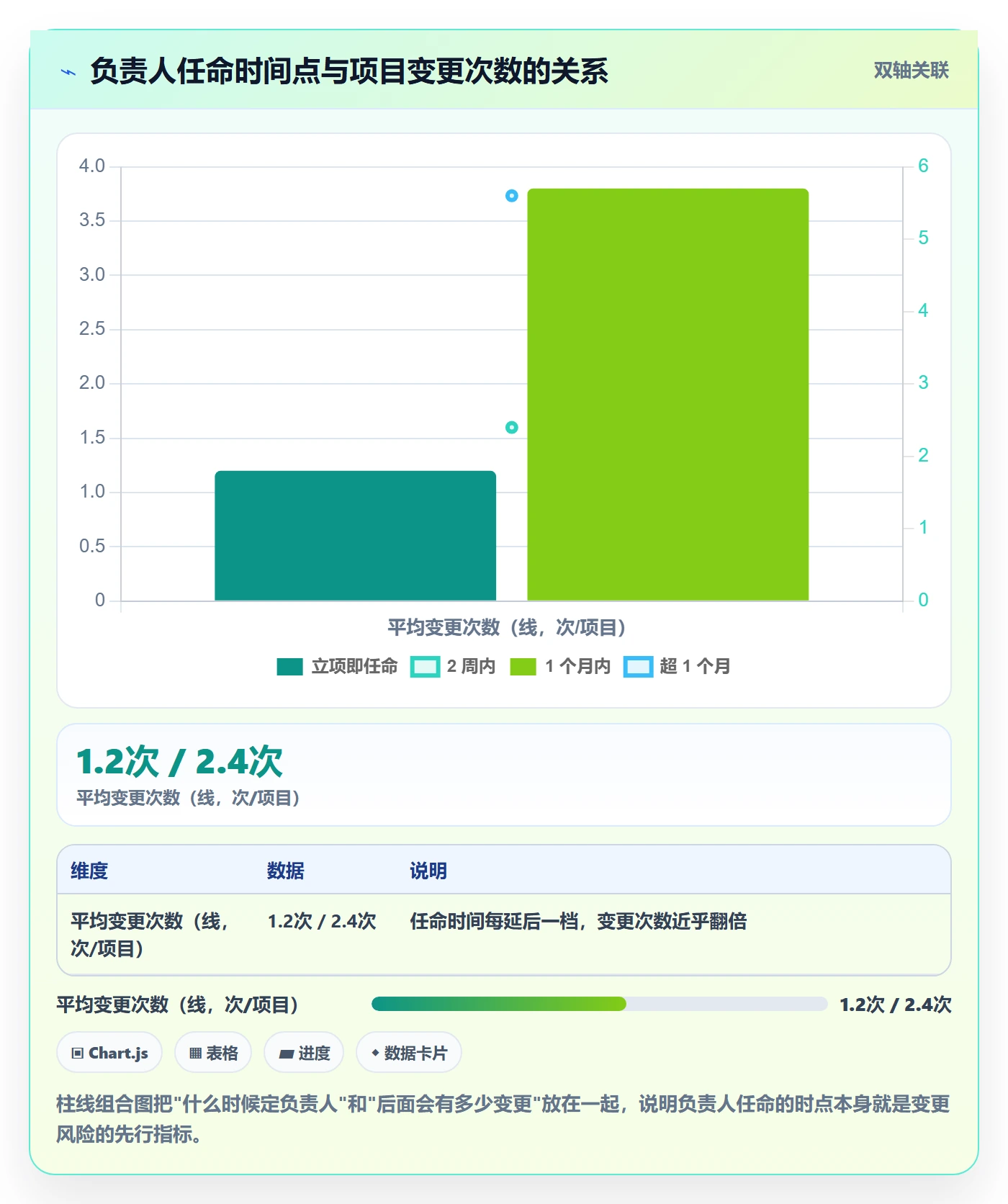1008x1204 pixels.
Task: Click the teal 立项即任命 bar in the chart
Action: [355, 536]
